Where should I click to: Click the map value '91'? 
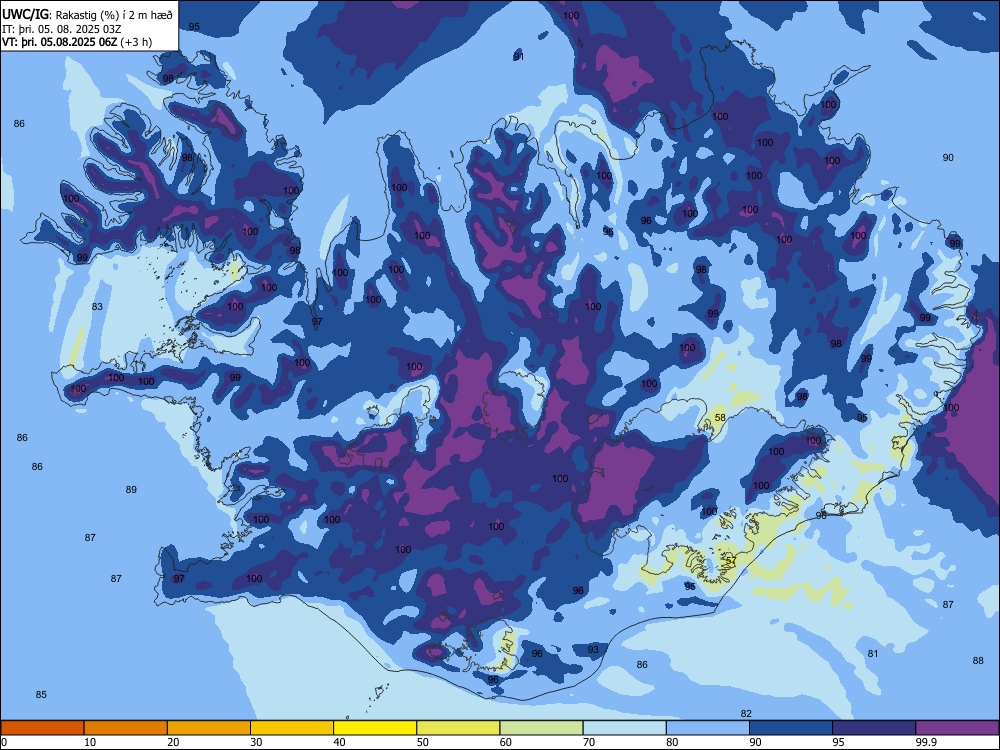point(518,57)
